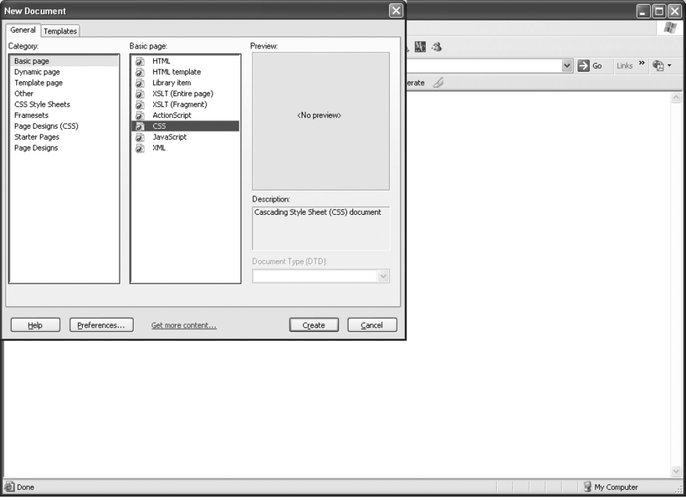The image size is (686, 500).
Task: Select the highlighted CSS page type
Action: coord(186,126)
